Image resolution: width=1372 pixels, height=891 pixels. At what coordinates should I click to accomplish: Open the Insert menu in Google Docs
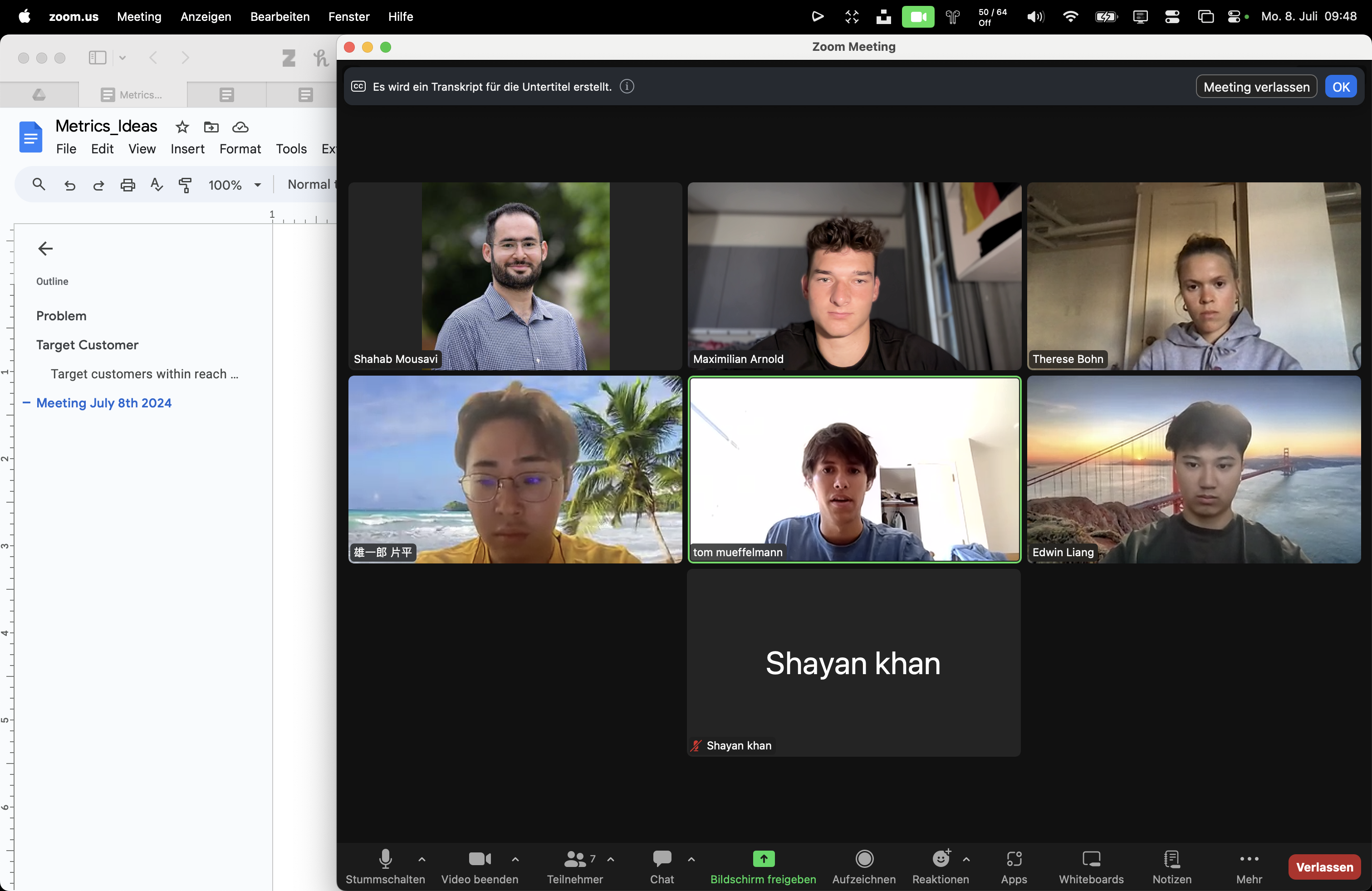[187, 149]
